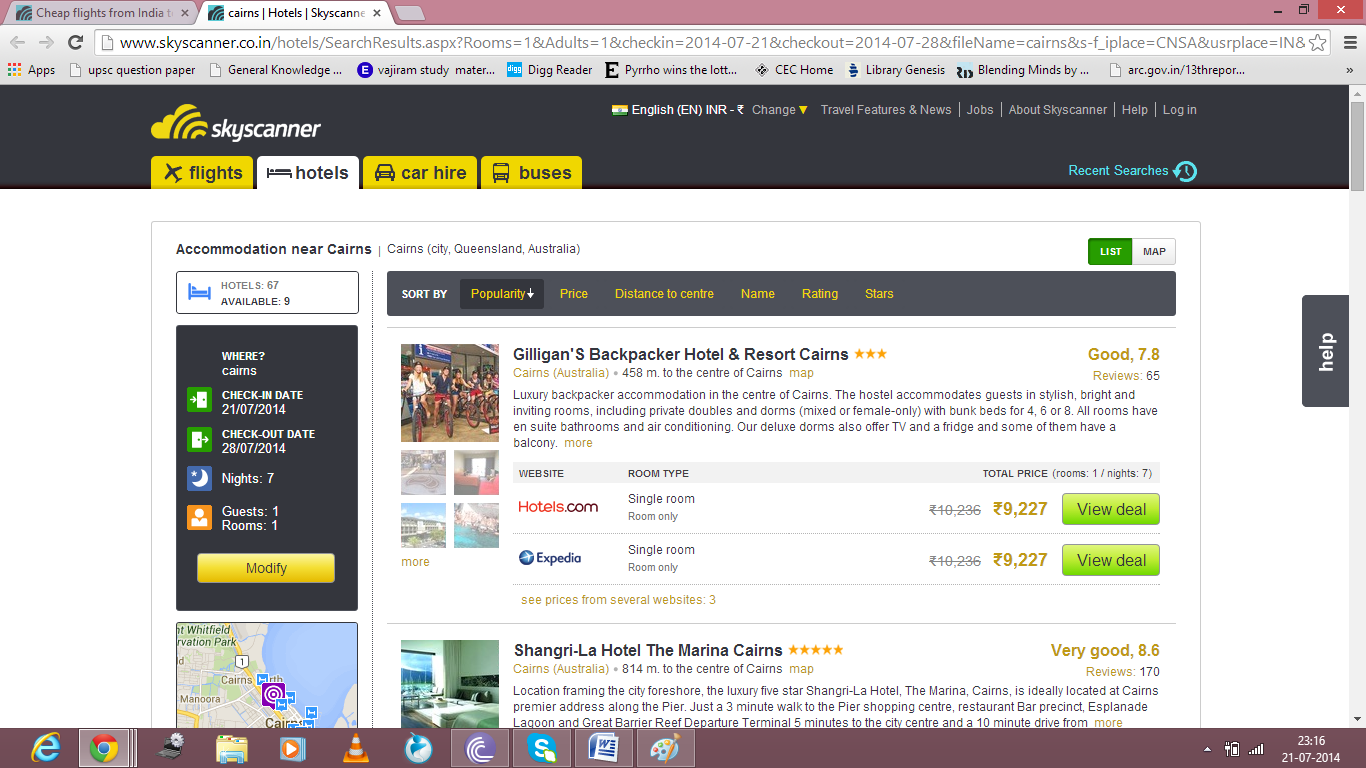Open map link for Gilligan's hotel
1366x768 pixels.
802,373
